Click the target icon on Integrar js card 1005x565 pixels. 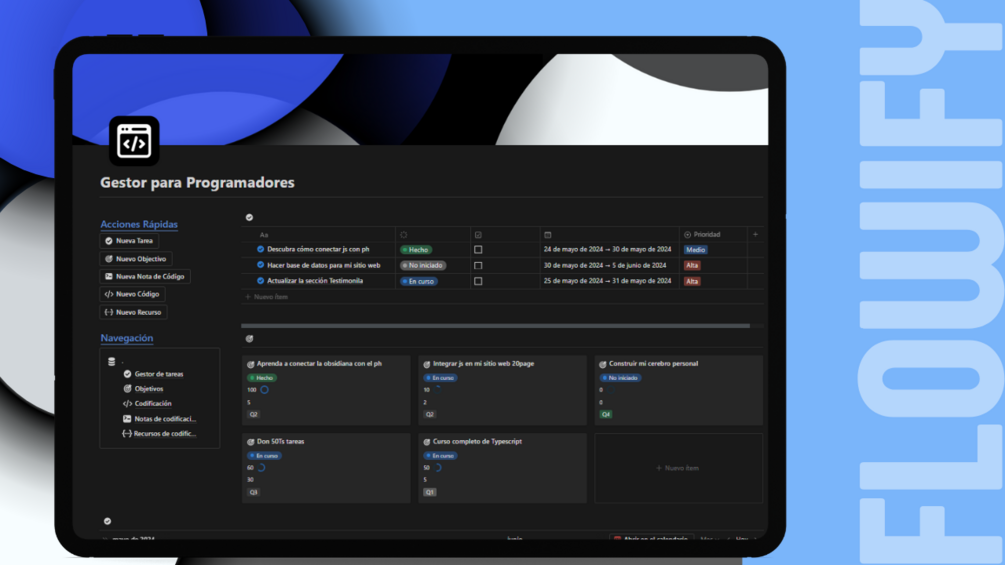(x=427, y=364)
